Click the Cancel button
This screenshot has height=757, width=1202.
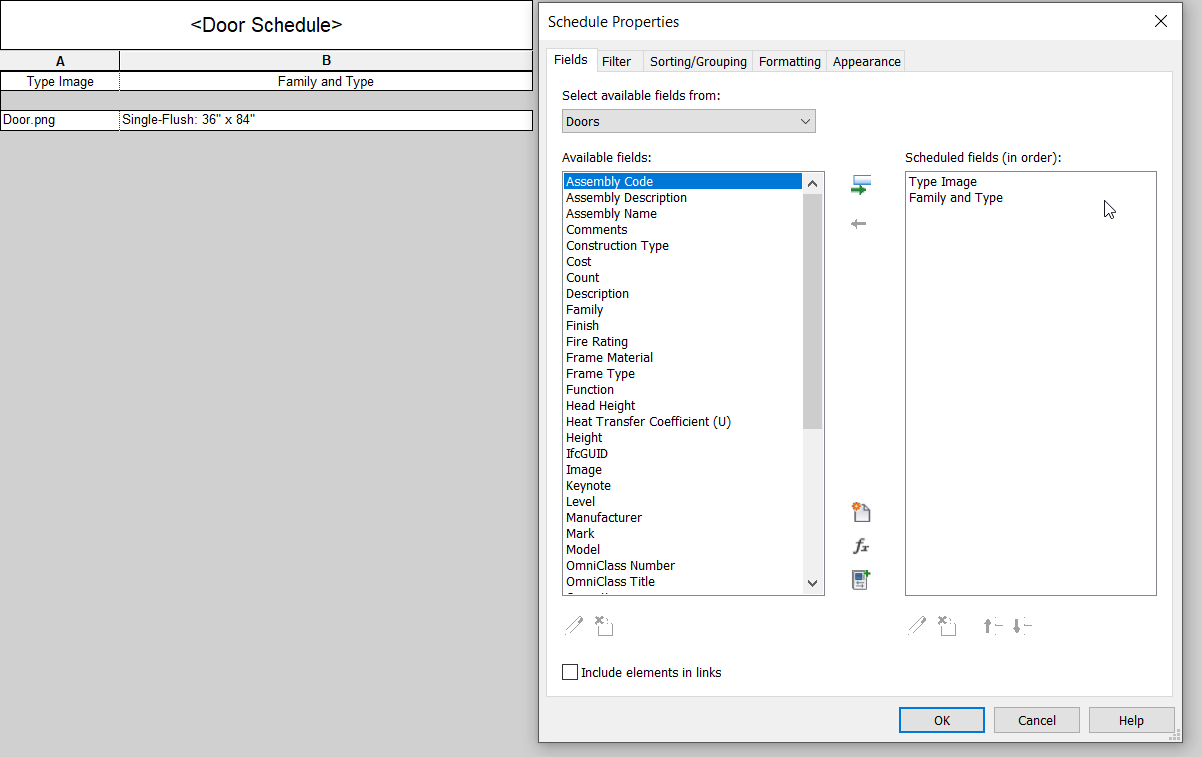[x=1037, y=720]
